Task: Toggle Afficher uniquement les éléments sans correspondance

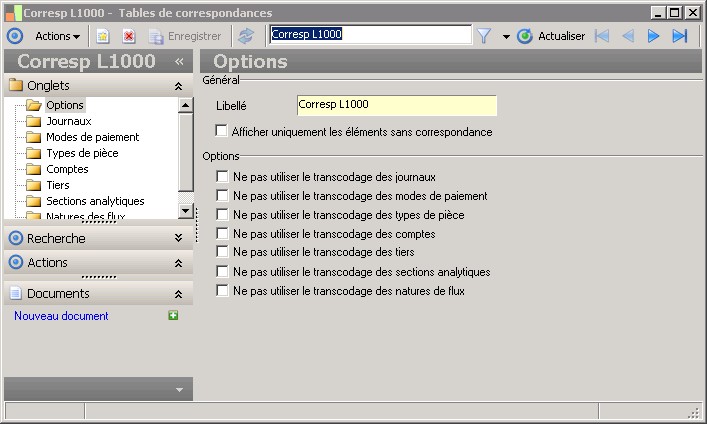Action: (221, 131)
